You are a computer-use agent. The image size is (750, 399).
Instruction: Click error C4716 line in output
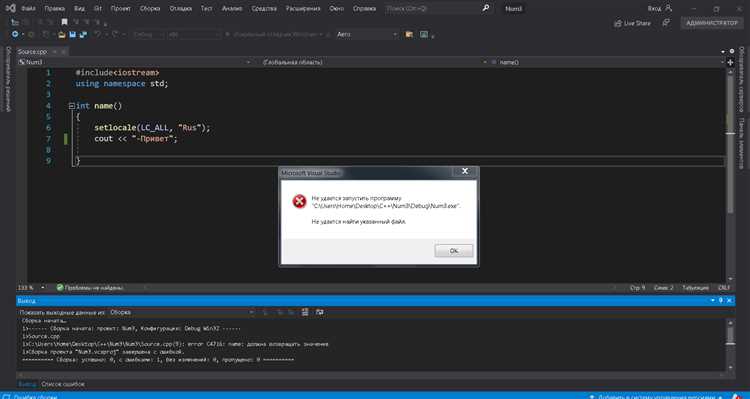tap(175, 344)
